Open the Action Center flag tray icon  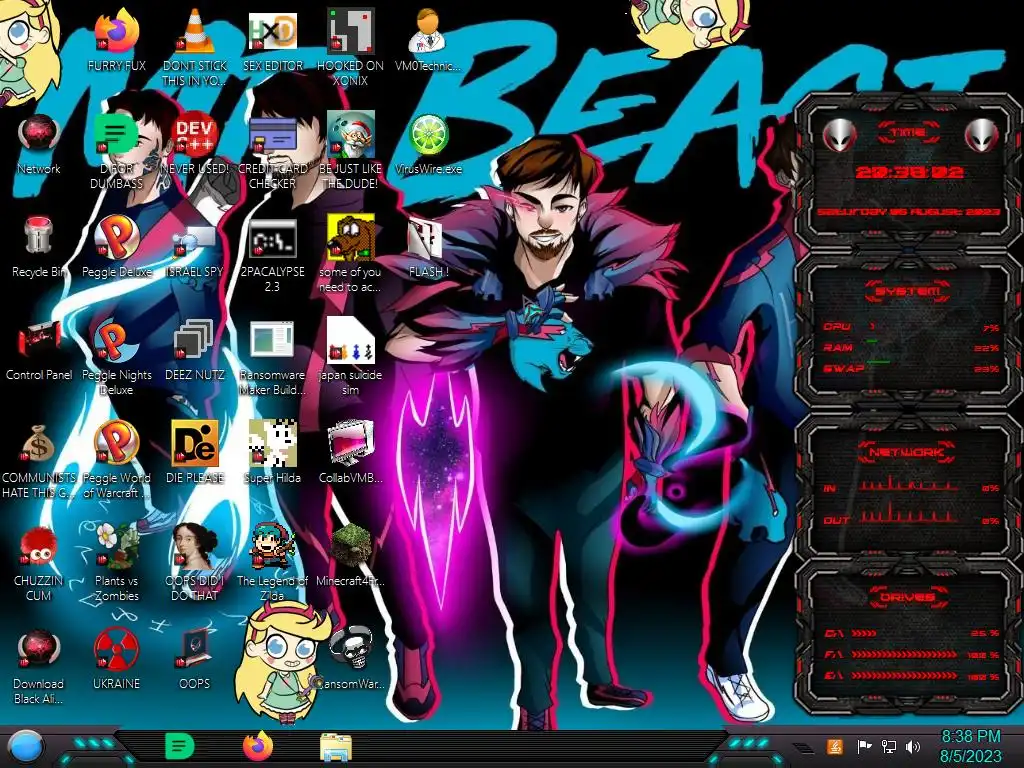click(x=864, y=746)
